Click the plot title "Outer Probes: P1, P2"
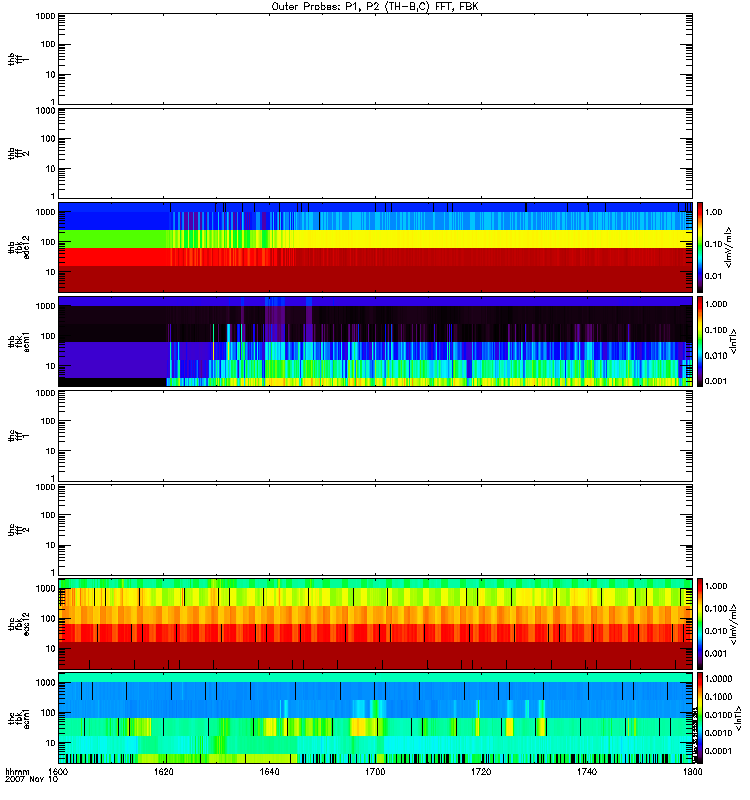Viewport: 750px width, 800px height. point(375,6)
